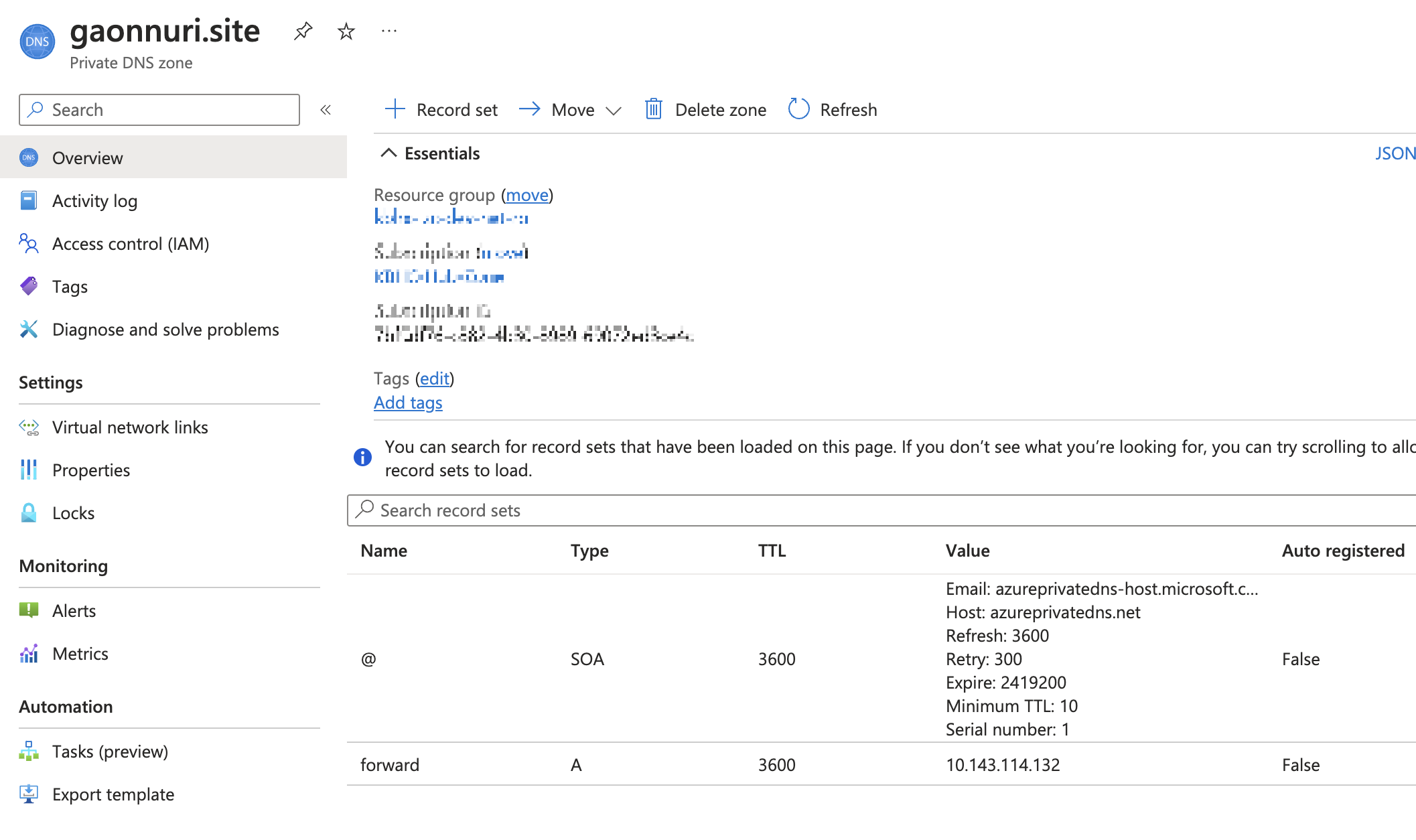The height and width of the screenshot is (840, 1416).
Task: Click the trash can Delete zone icon
Action: point(653,109)
